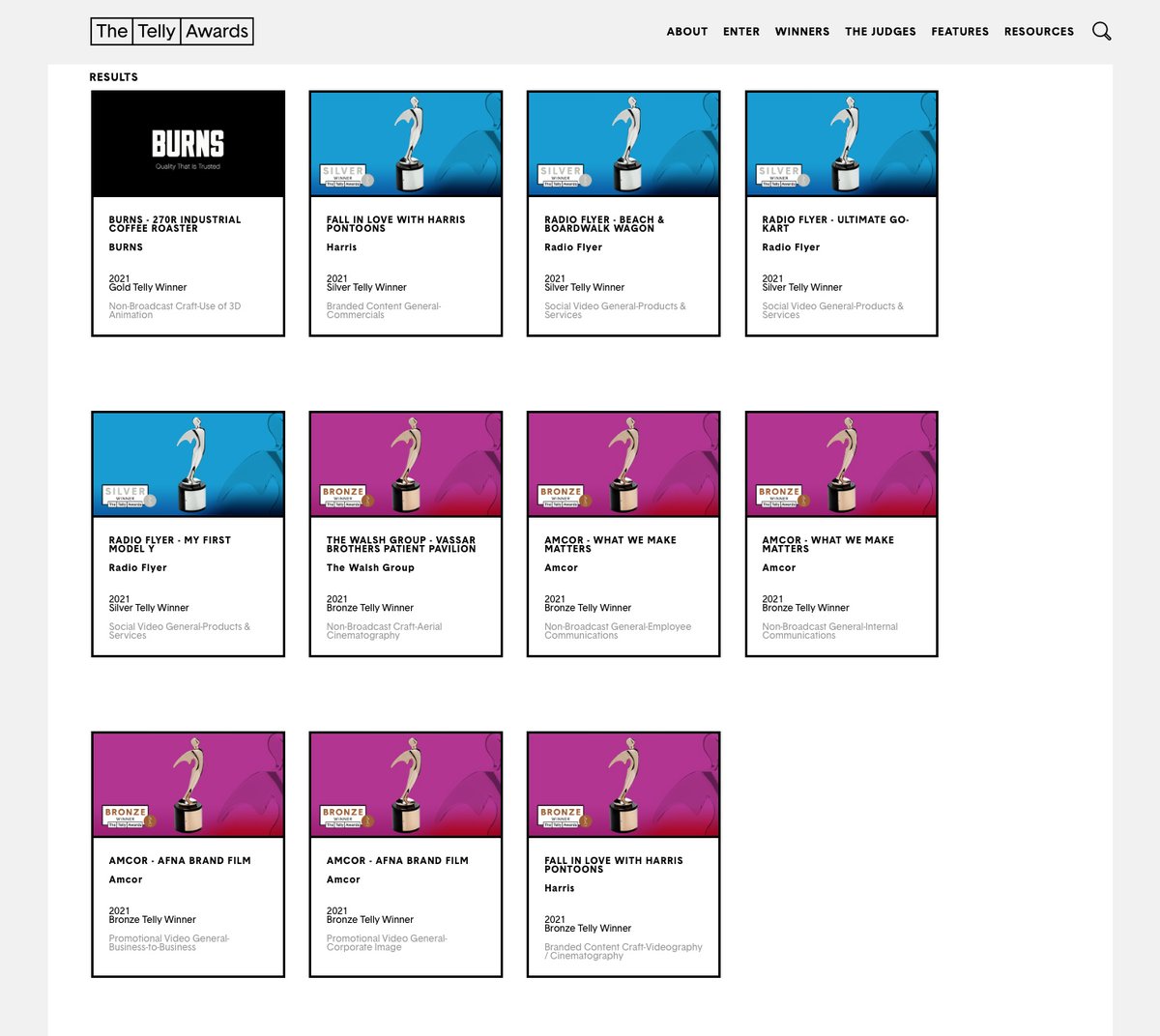The height and width of the screenshot is (1036, 1160).
Task: Select 'The Walsh Group' company name
Action: point(370,568)
